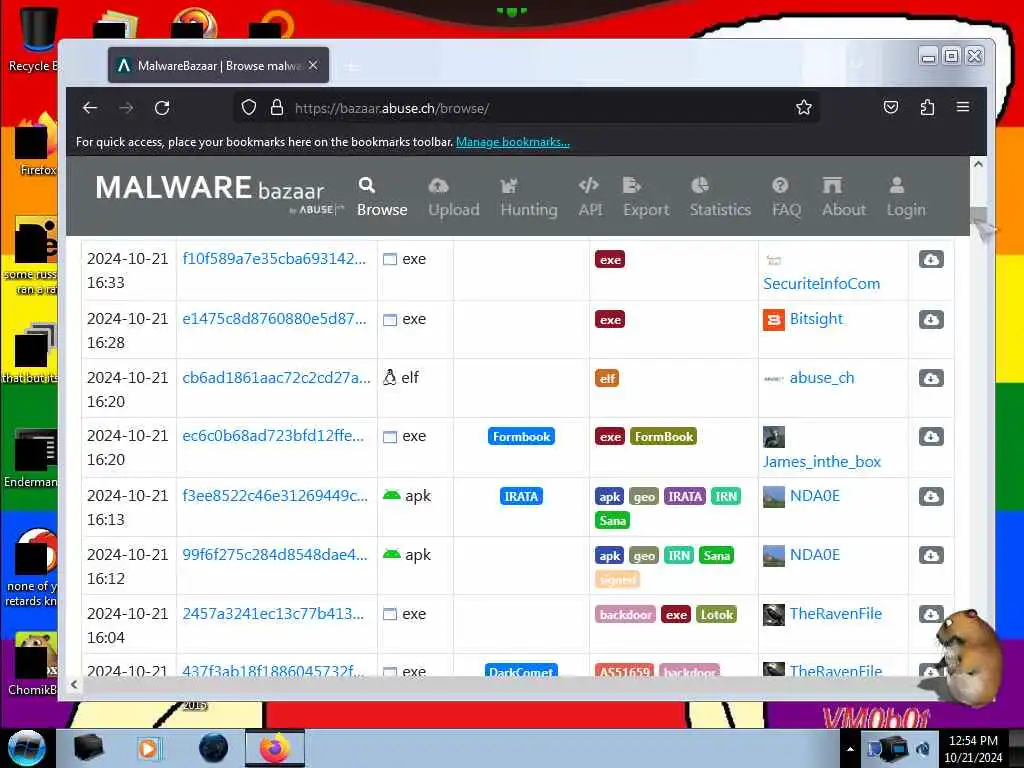
Task: Download the e1475c8d8760880e5d87 sample
Action: coord(931,319)
